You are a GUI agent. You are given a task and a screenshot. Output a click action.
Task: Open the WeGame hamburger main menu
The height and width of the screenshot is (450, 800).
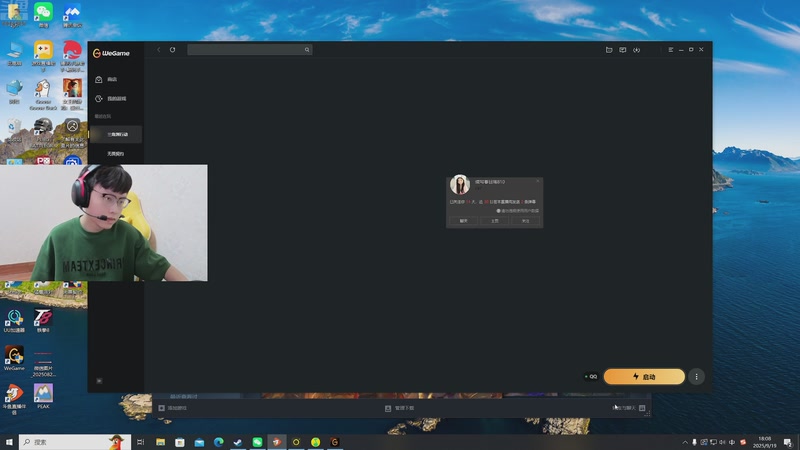(670, 49)
